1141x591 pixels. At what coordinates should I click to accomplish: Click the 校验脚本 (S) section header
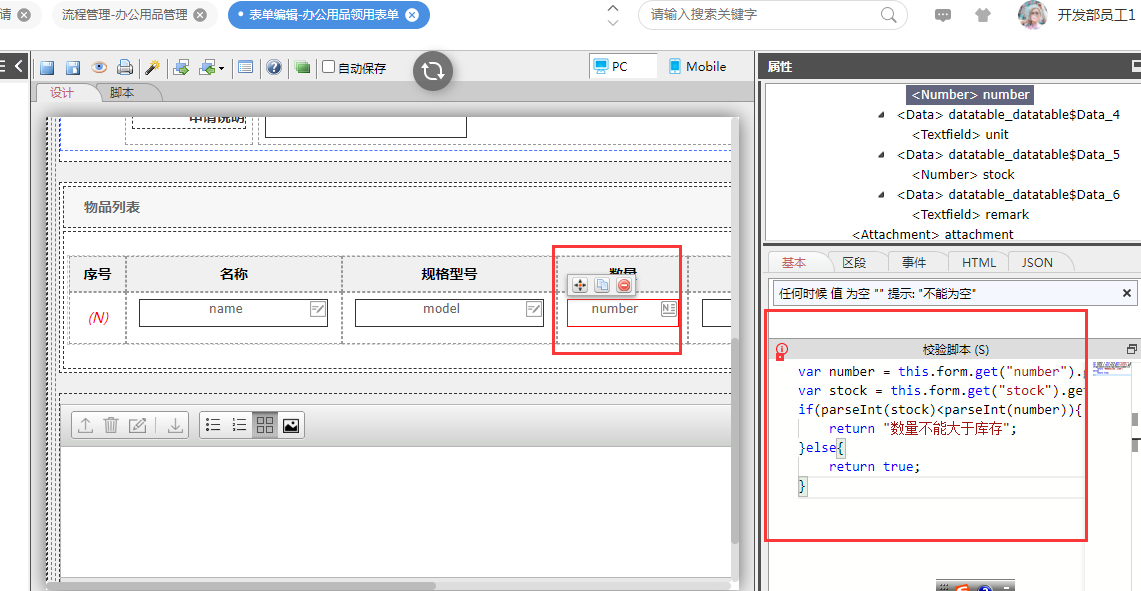(x=955, y=349)
